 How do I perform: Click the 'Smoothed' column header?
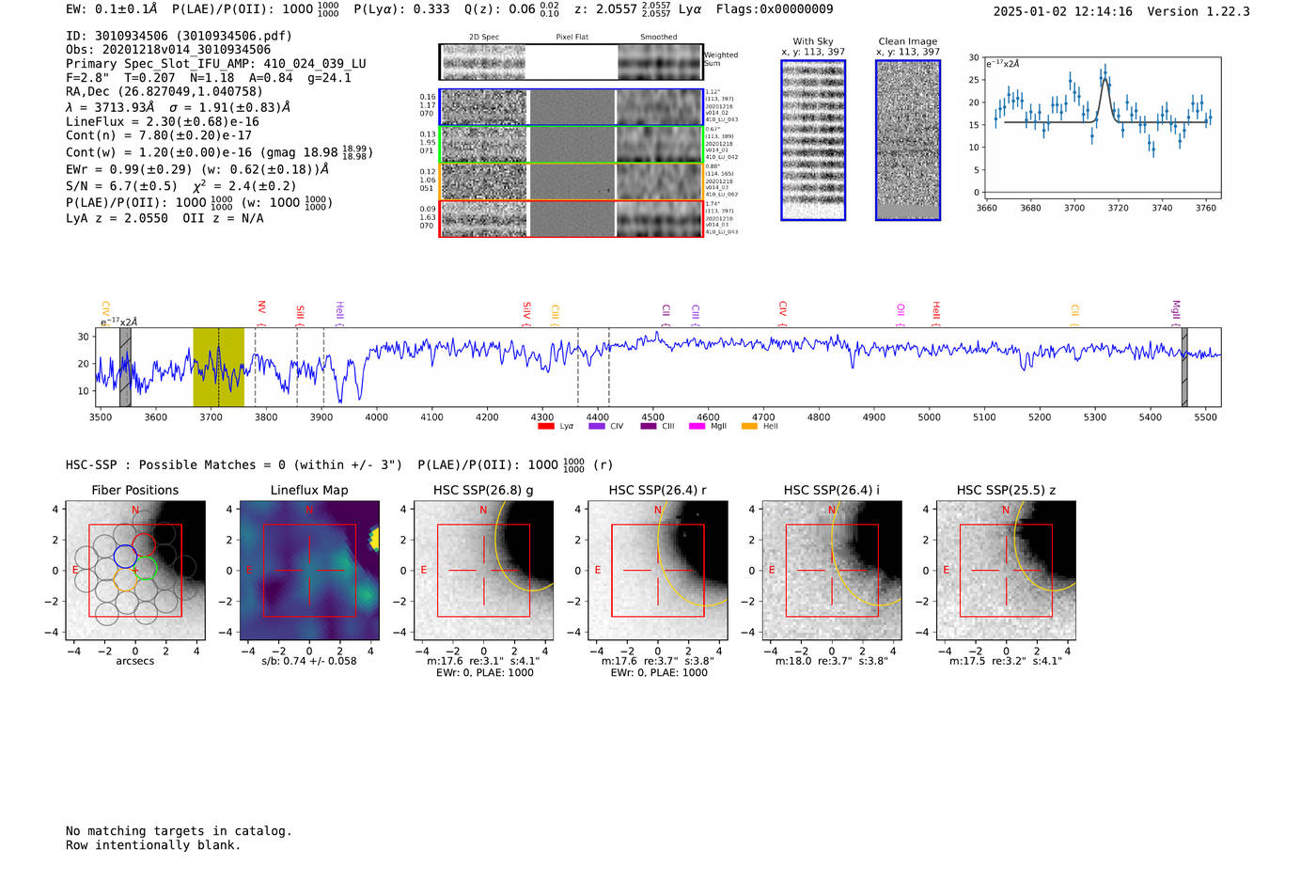click(x=659, y=38)
